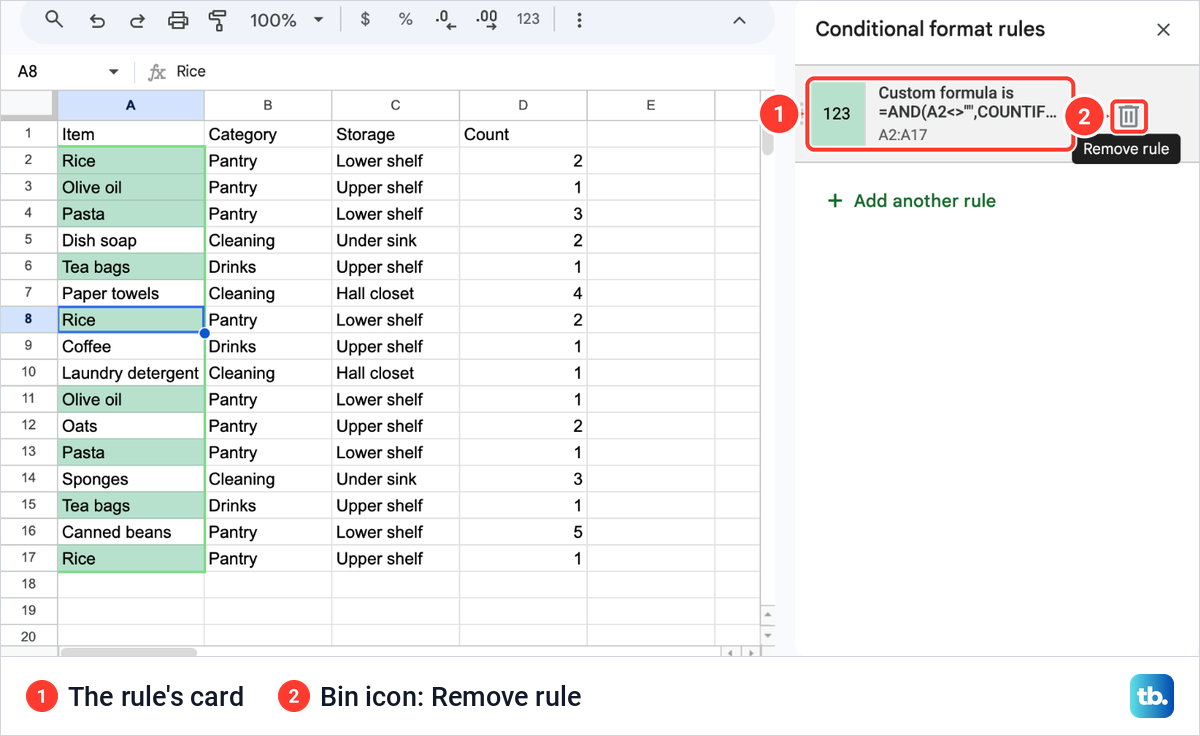This screenshot has height=736, width=1200.
Task: Click the Print icon
Action: coord(178,20)
